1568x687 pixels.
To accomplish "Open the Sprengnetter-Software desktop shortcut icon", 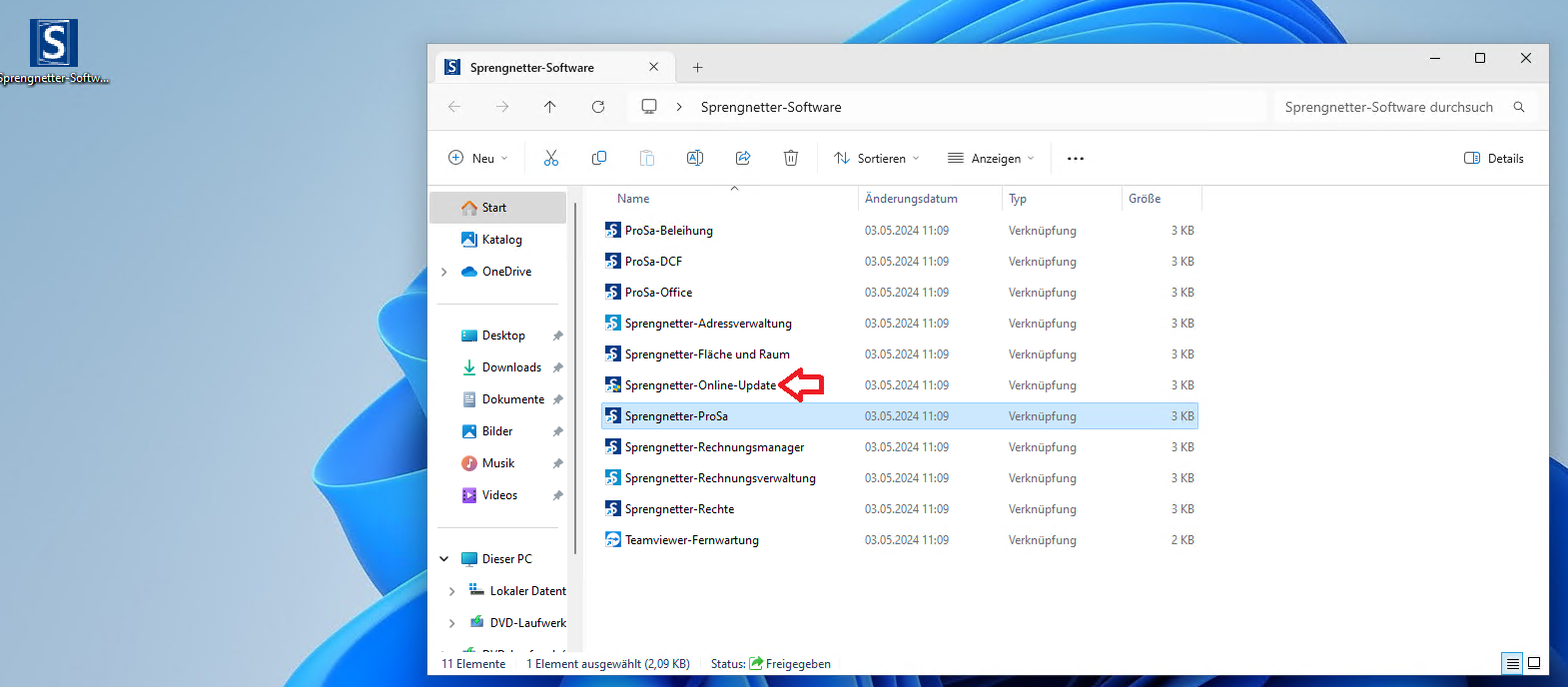I will tap(54, 44).
